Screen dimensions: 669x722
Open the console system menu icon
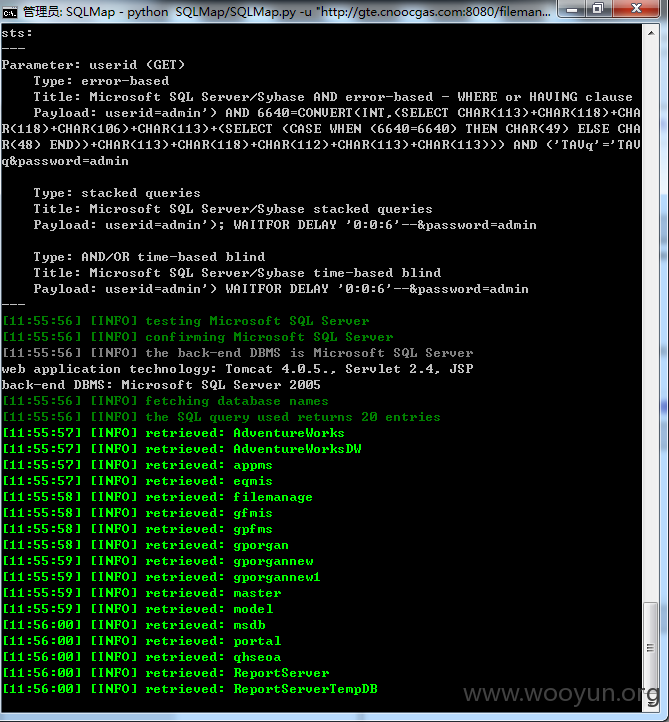tap(9, 12)
